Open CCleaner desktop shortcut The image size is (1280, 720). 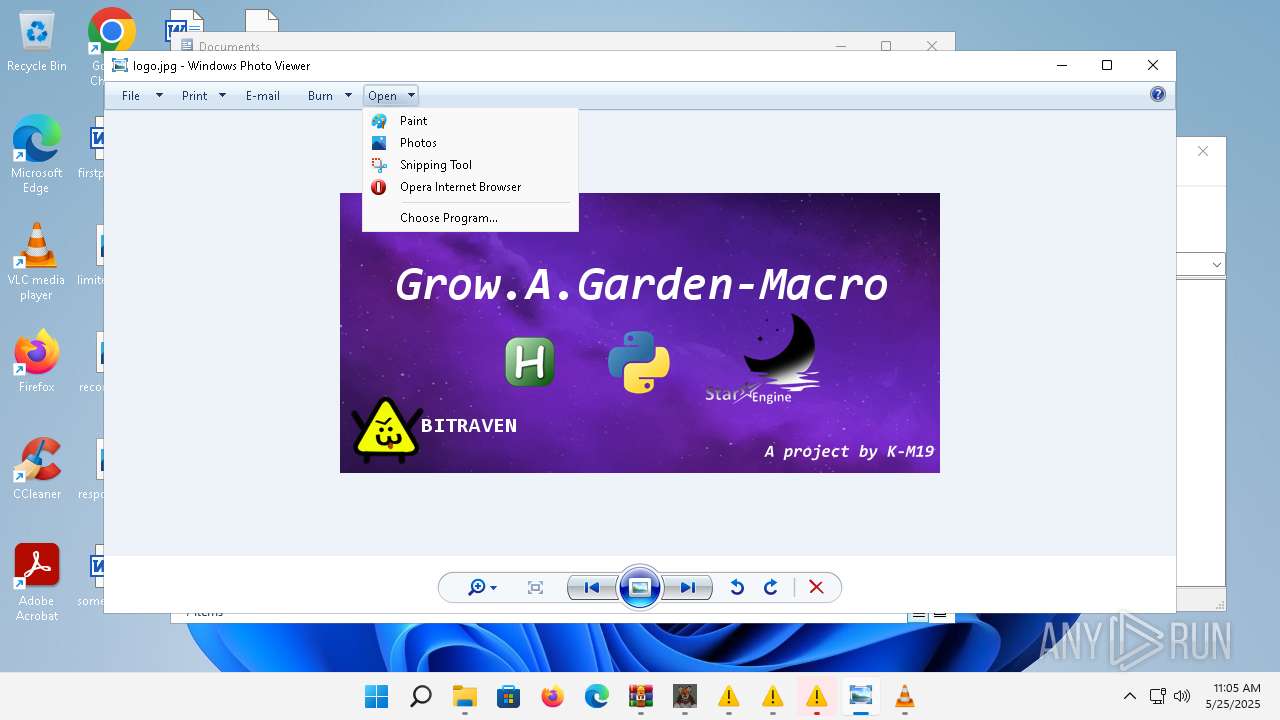(x=37, y=469)
